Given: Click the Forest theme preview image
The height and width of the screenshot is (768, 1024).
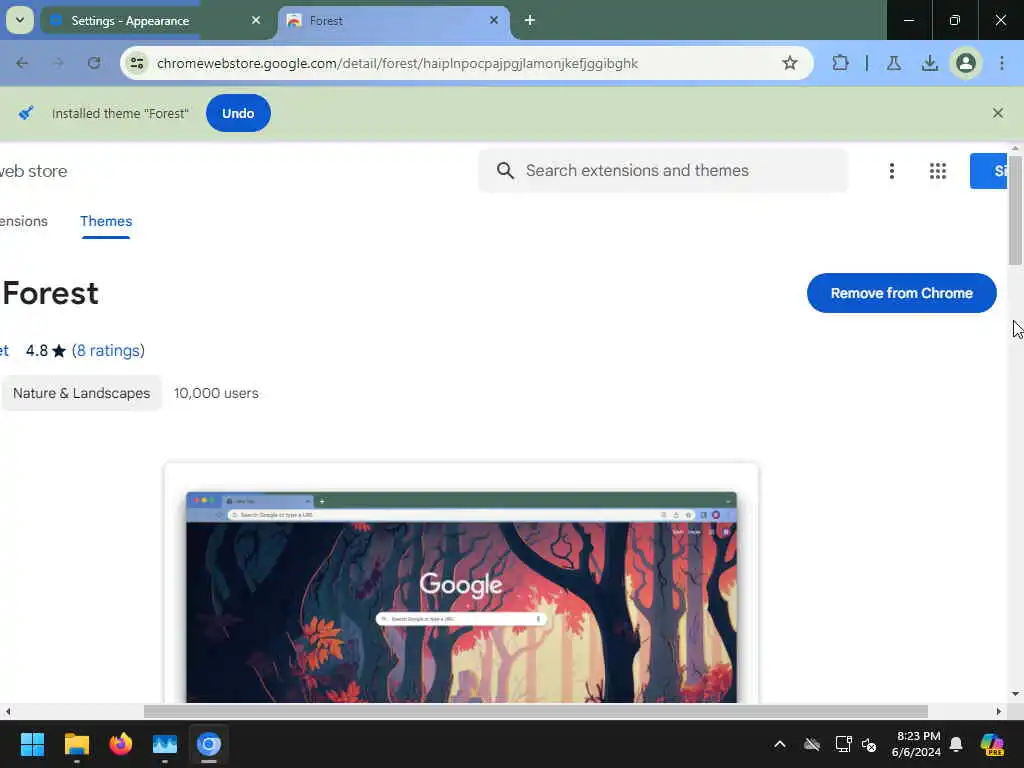Looking at the screenshot, I should click(x=461, y=597).
